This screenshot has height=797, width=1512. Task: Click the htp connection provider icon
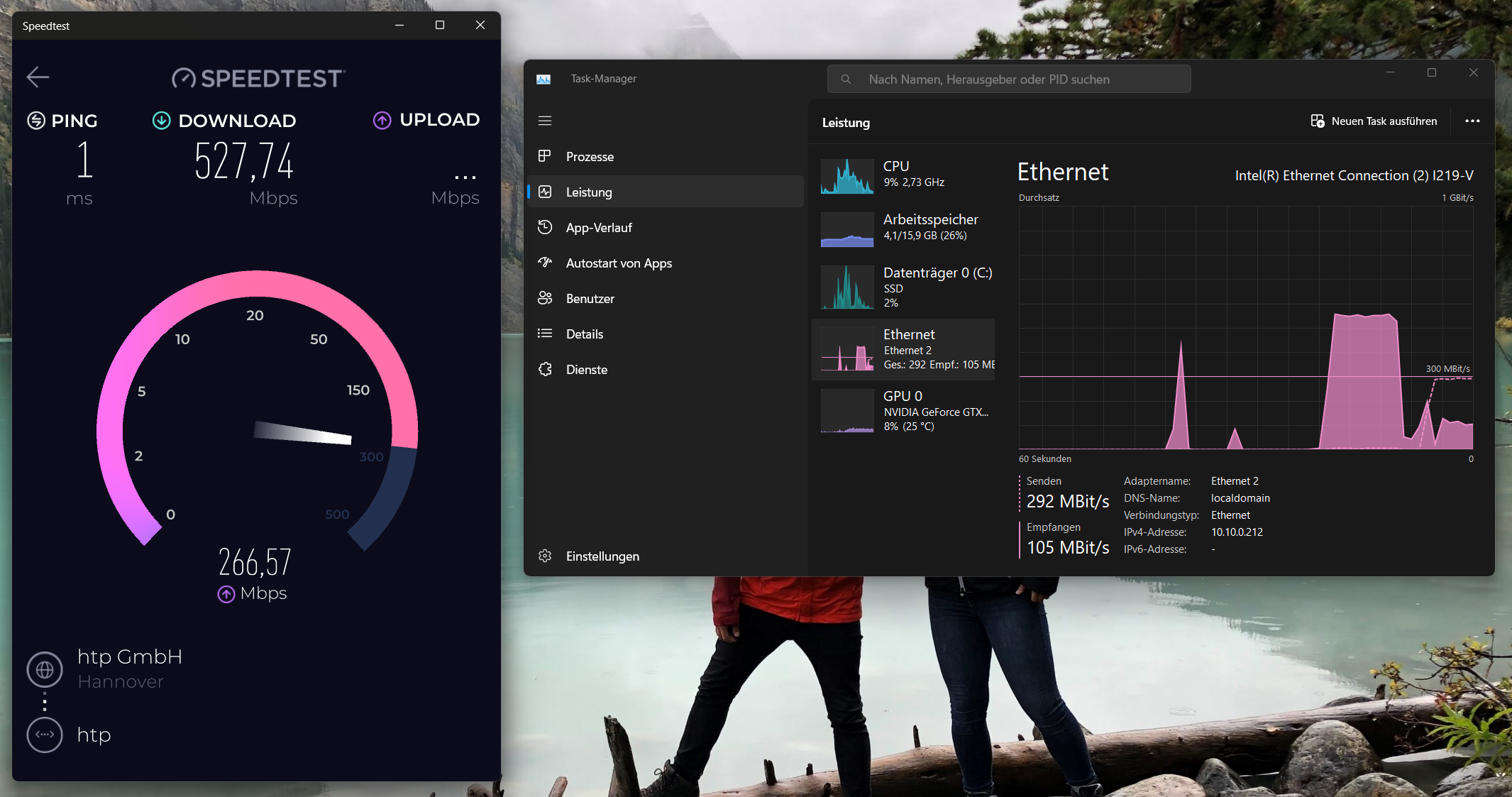click(45, 735)
